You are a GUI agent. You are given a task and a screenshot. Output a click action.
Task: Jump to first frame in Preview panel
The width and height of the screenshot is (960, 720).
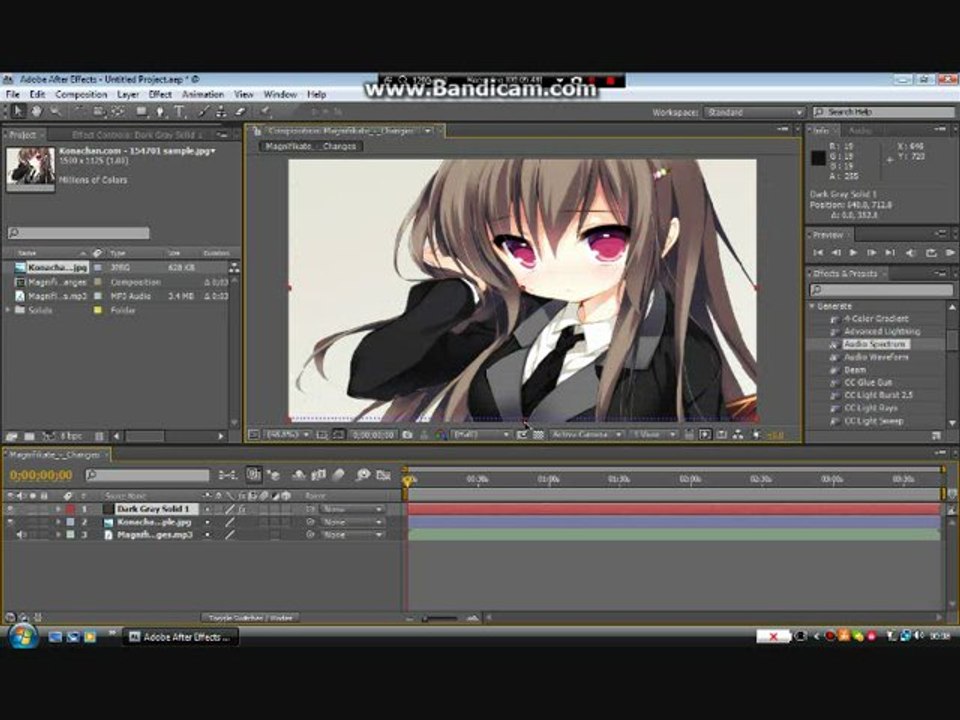pyautogui.click(x=818, y=252)
